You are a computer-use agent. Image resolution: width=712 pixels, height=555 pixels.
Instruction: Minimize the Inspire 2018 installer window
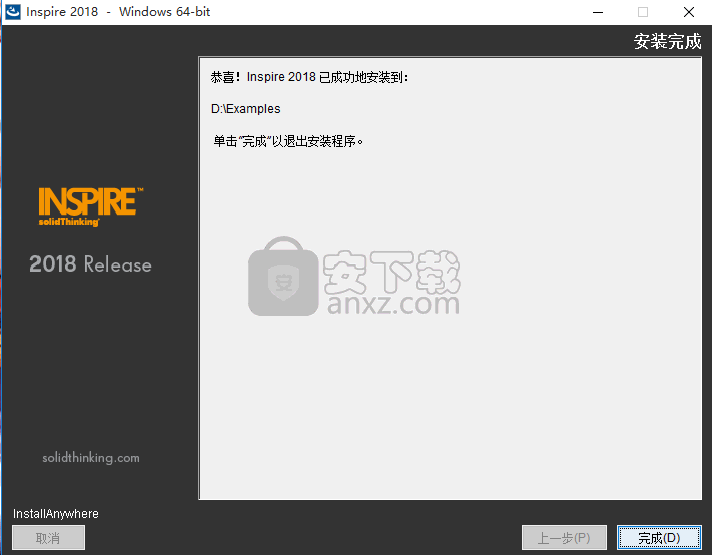point(598,12)
